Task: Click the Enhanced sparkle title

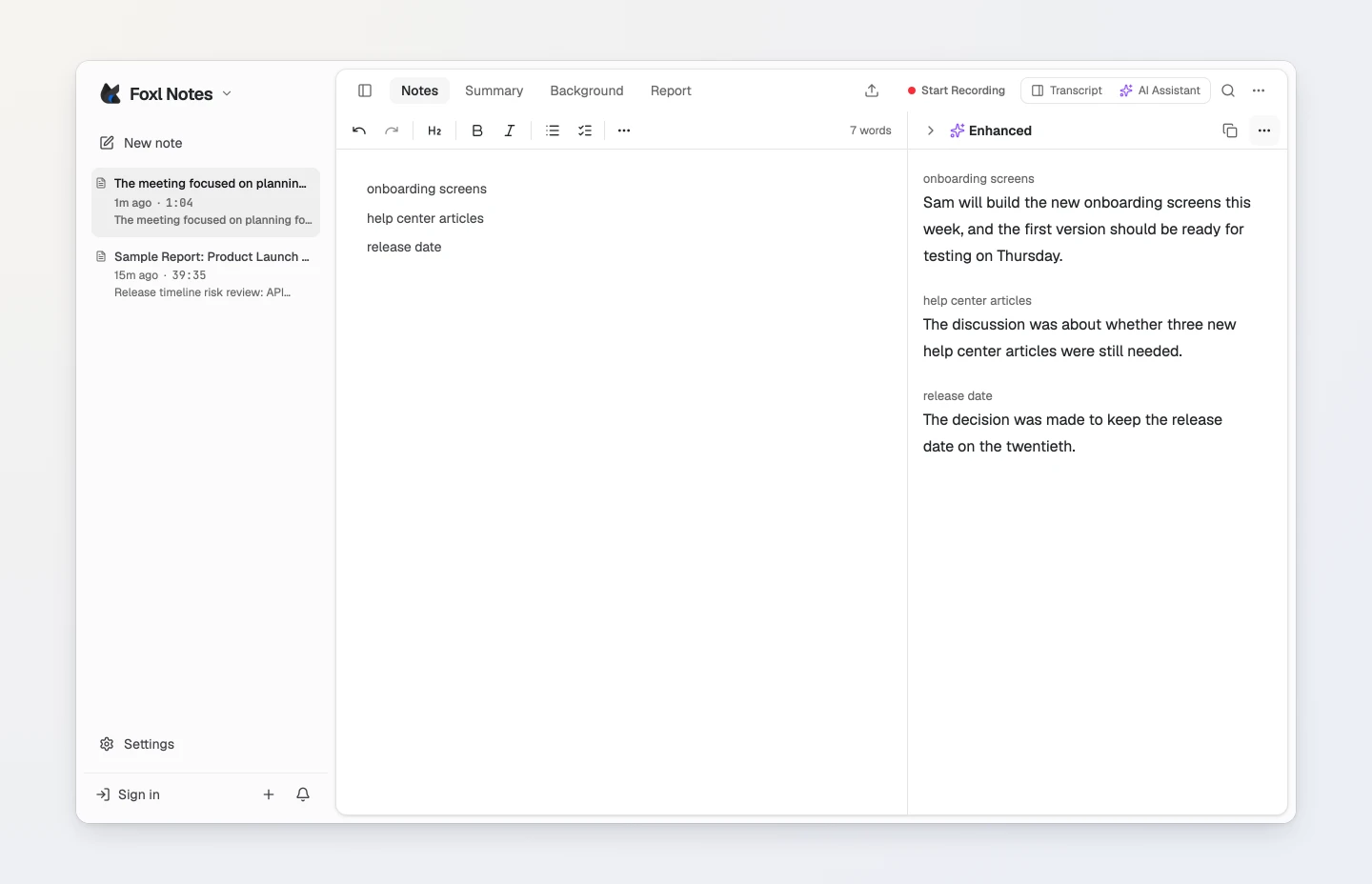Action: pos(991,131)
